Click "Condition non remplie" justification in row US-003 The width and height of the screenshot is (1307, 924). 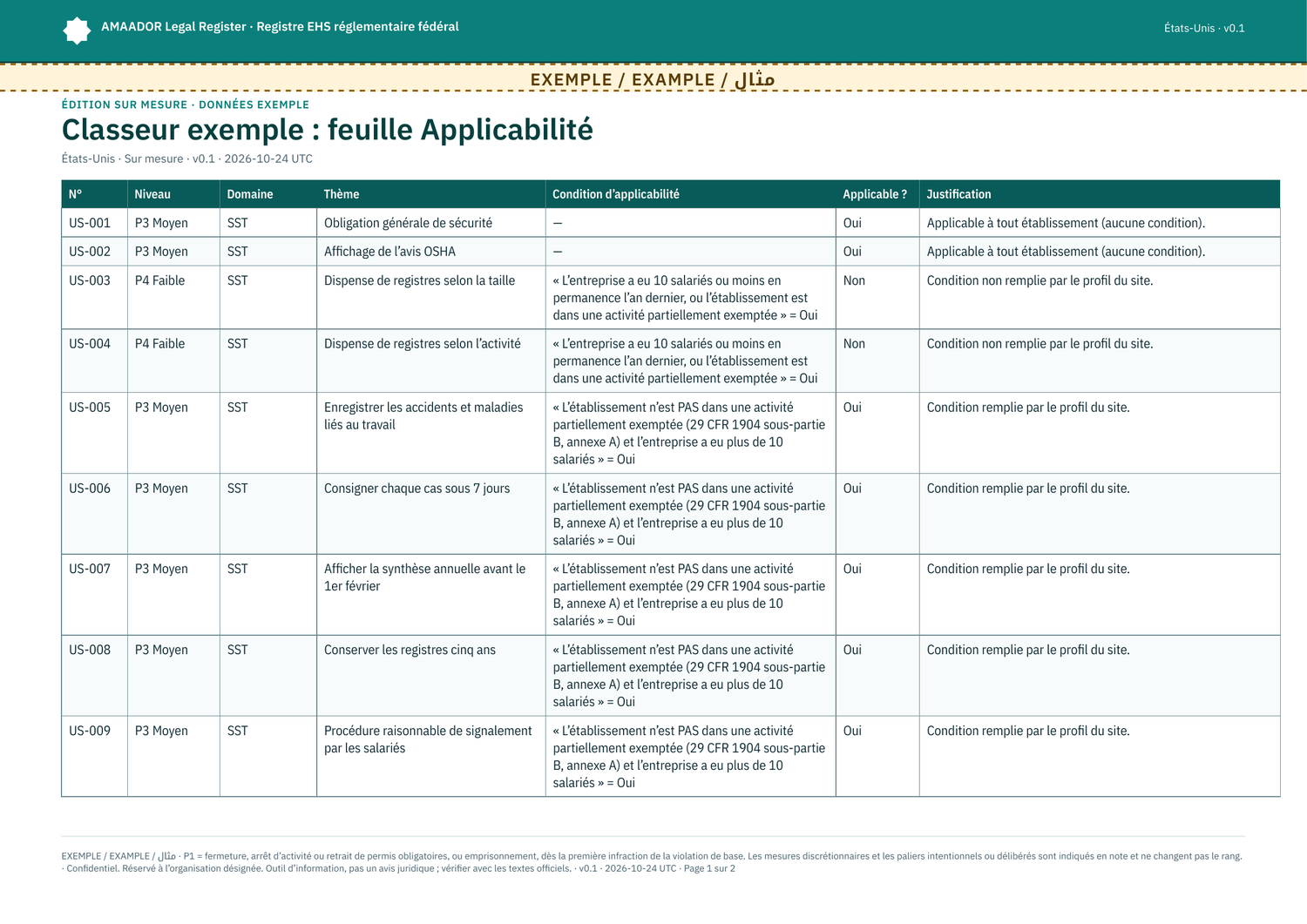(x=1040, y=280)
